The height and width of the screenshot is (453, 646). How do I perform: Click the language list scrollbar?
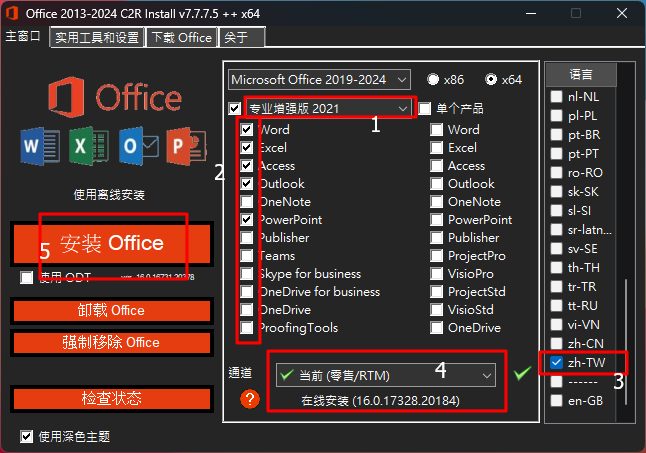[625, 342]
